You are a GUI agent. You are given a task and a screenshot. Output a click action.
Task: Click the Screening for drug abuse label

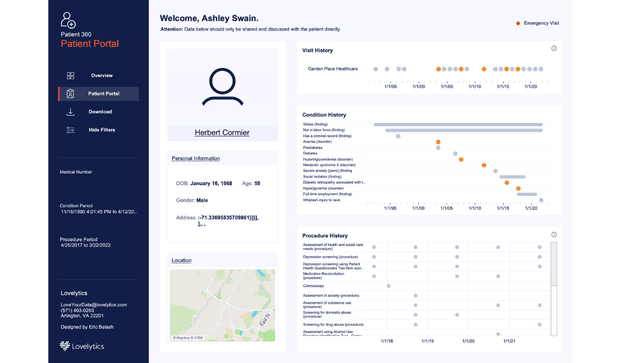coord(333,325)
